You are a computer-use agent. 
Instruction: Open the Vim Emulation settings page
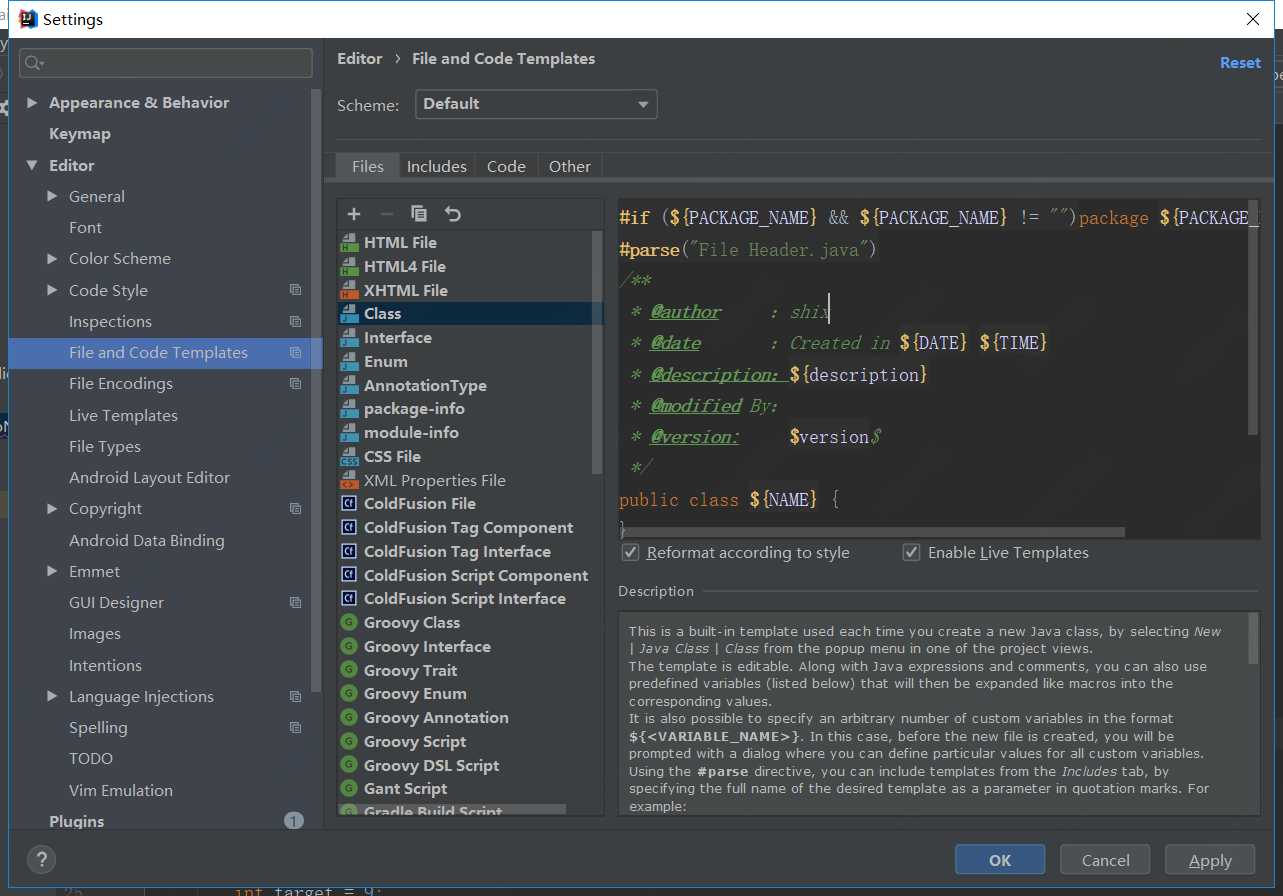(x=121, y=790)
